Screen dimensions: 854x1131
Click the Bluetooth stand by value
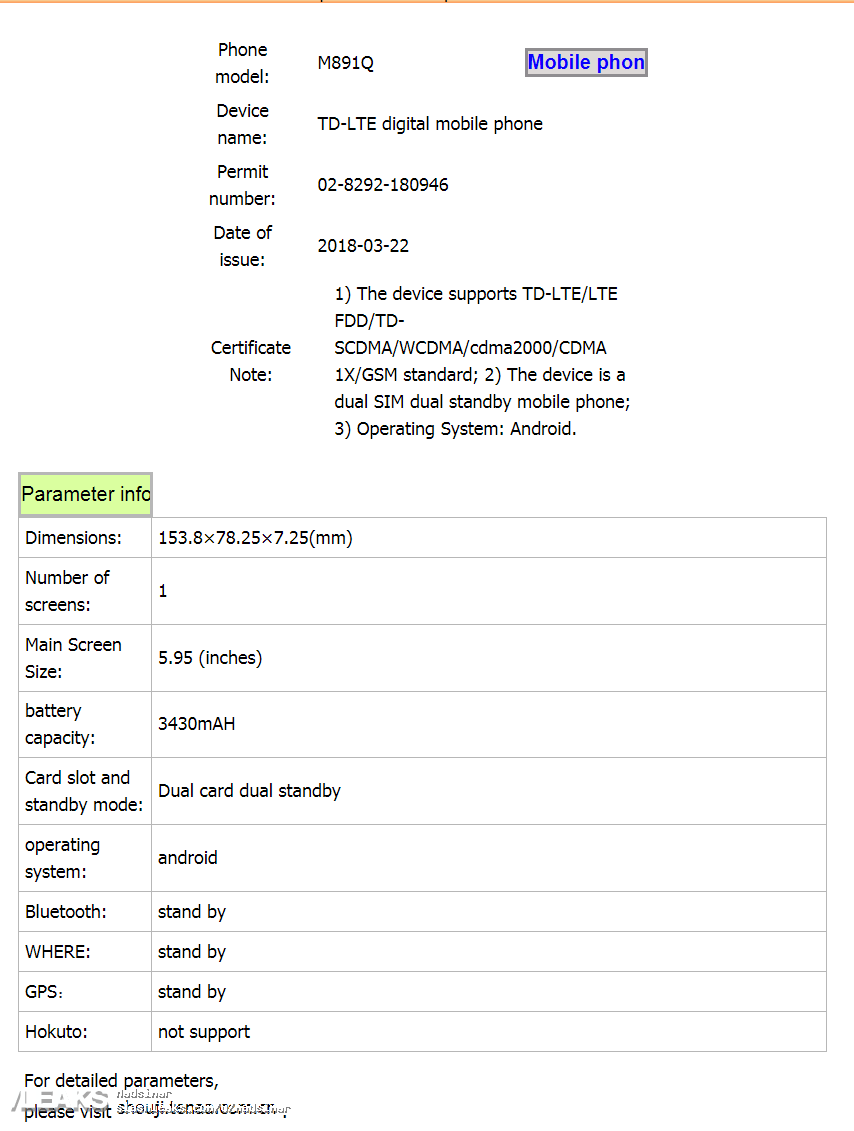point(192,912)
